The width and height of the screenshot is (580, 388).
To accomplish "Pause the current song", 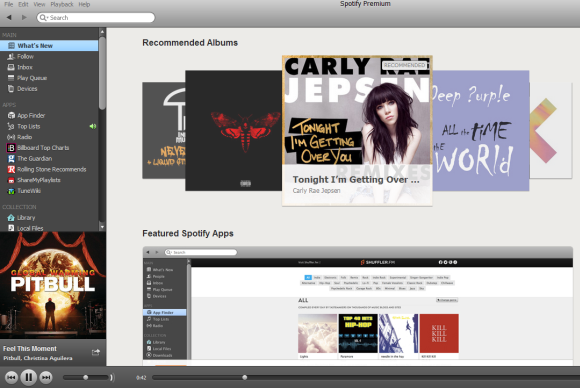I will (28, 377).
